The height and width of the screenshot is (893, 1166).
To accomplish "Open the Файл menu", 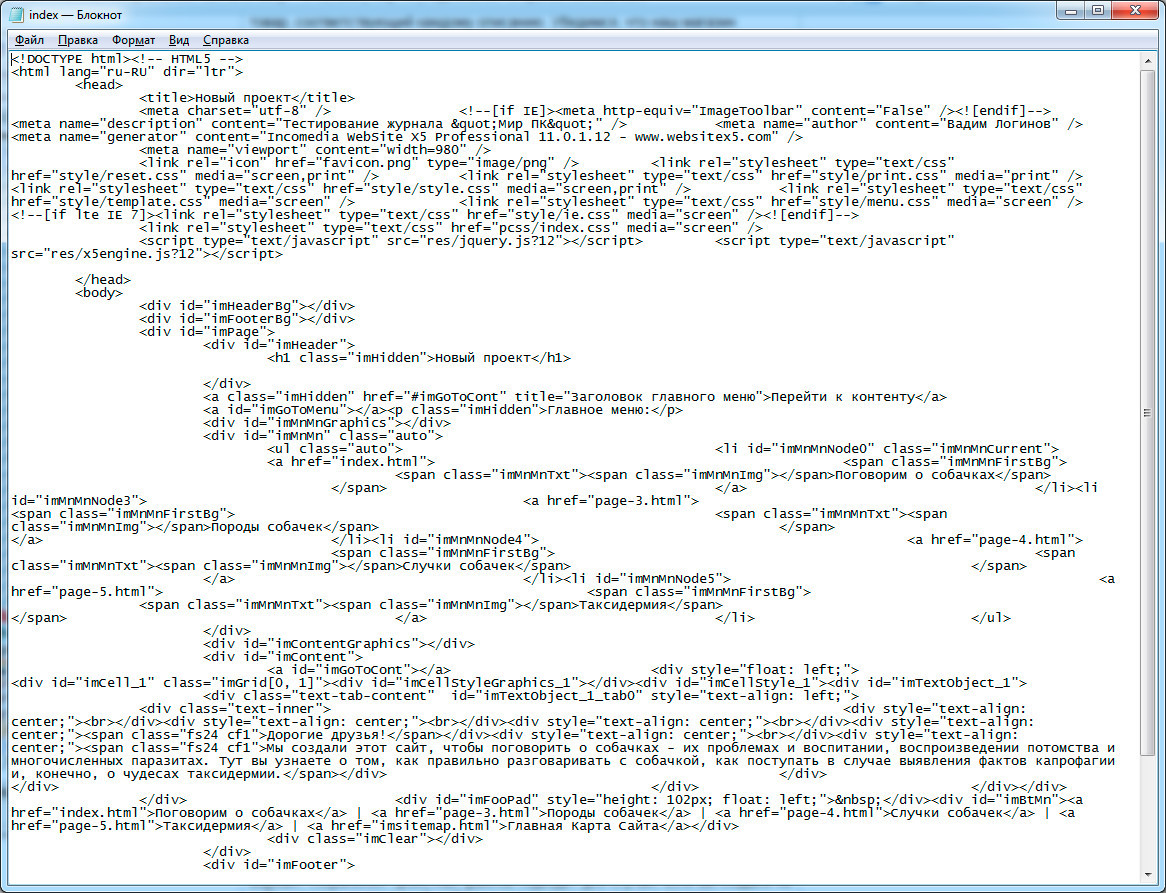I will (x=29, y=40).
